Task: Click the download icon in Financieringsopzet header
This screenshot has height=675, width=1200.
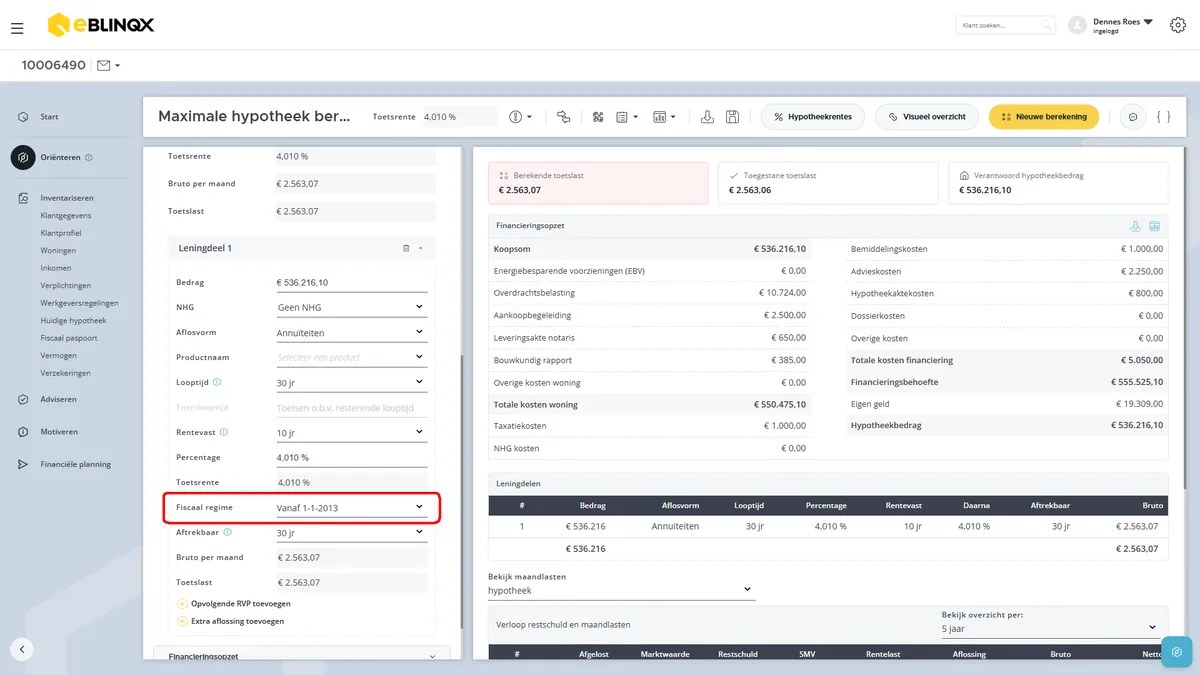Action: [1135, 226]
